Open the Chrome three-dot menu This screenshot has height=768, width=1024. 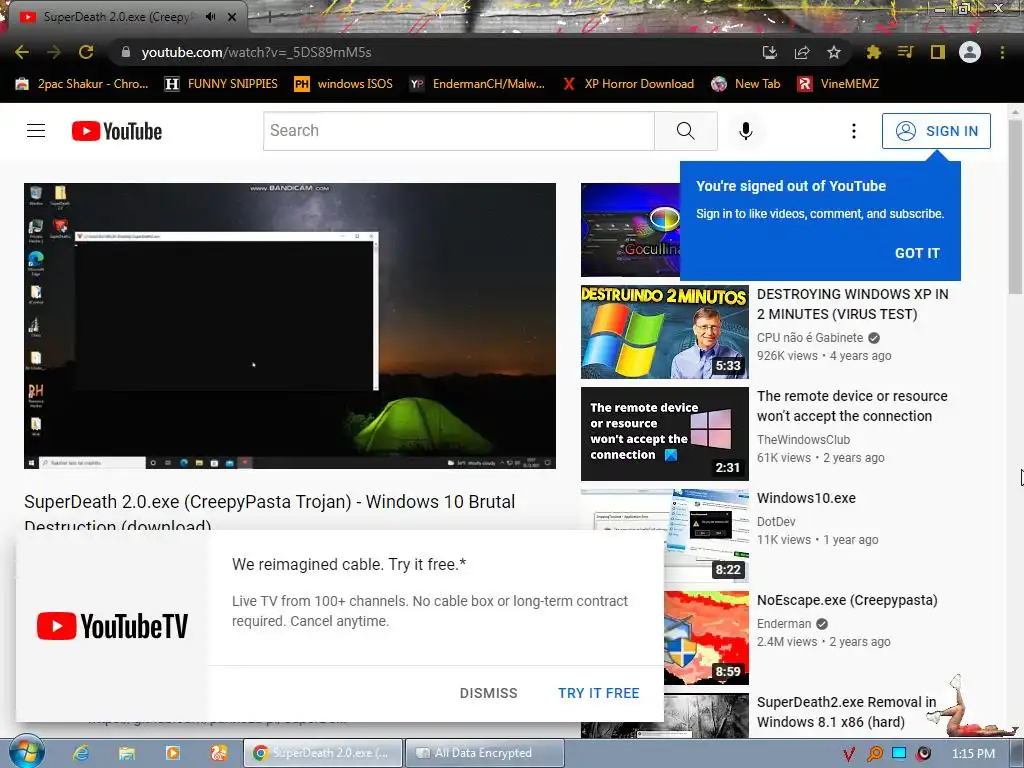1002,52
